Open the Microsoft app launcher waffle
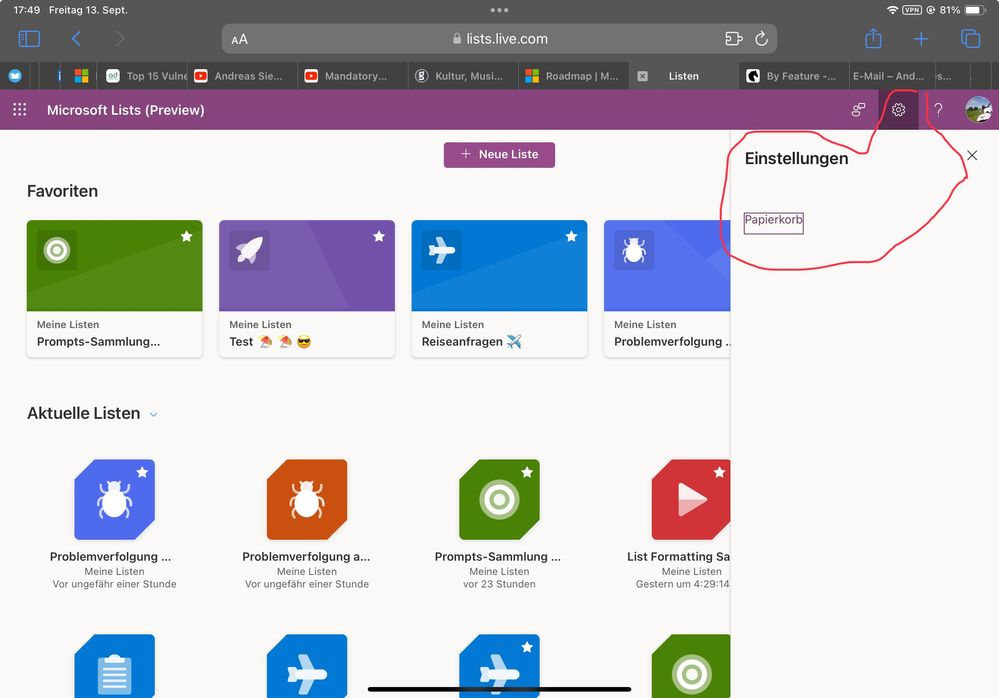The width and height of the screenshot is (999, 698). point(20,110)
